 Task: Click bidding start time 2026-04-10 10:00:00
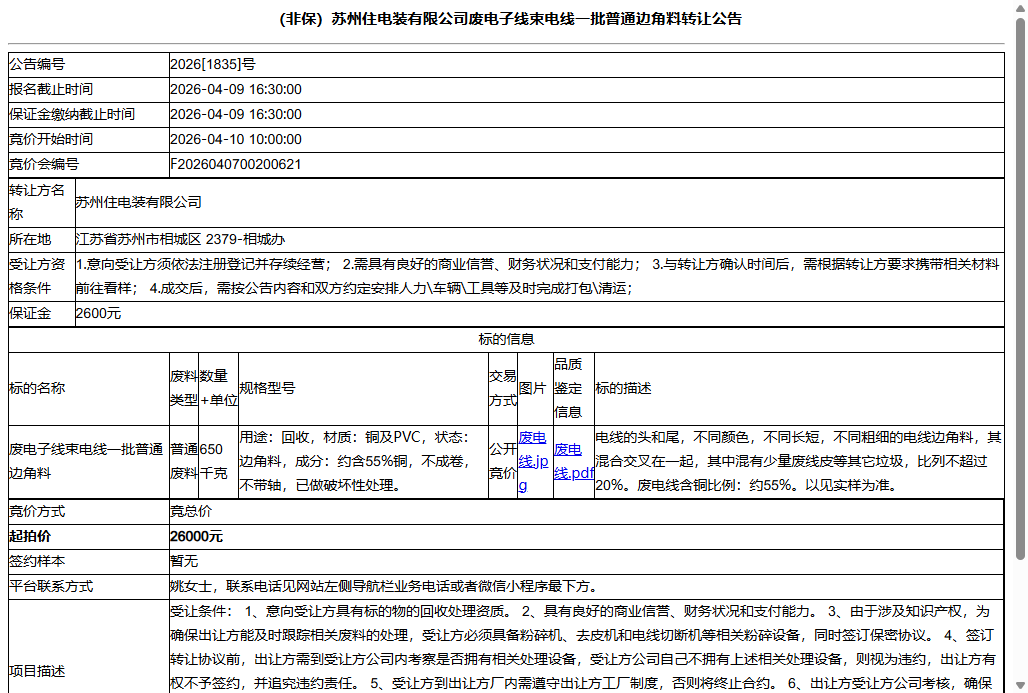(x=236, y=139)
